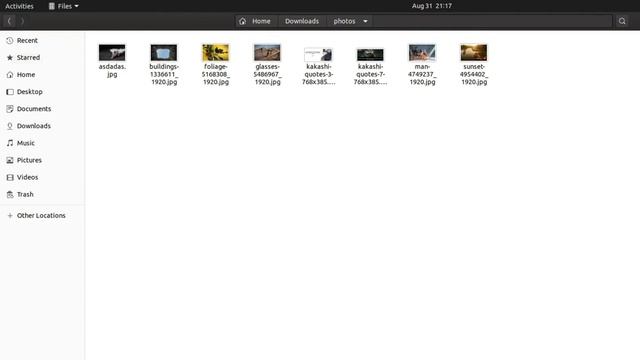Click the file name kakashi-quotes-3-768x385
Viewport: 640px width, 360px height.
point(319,74)
